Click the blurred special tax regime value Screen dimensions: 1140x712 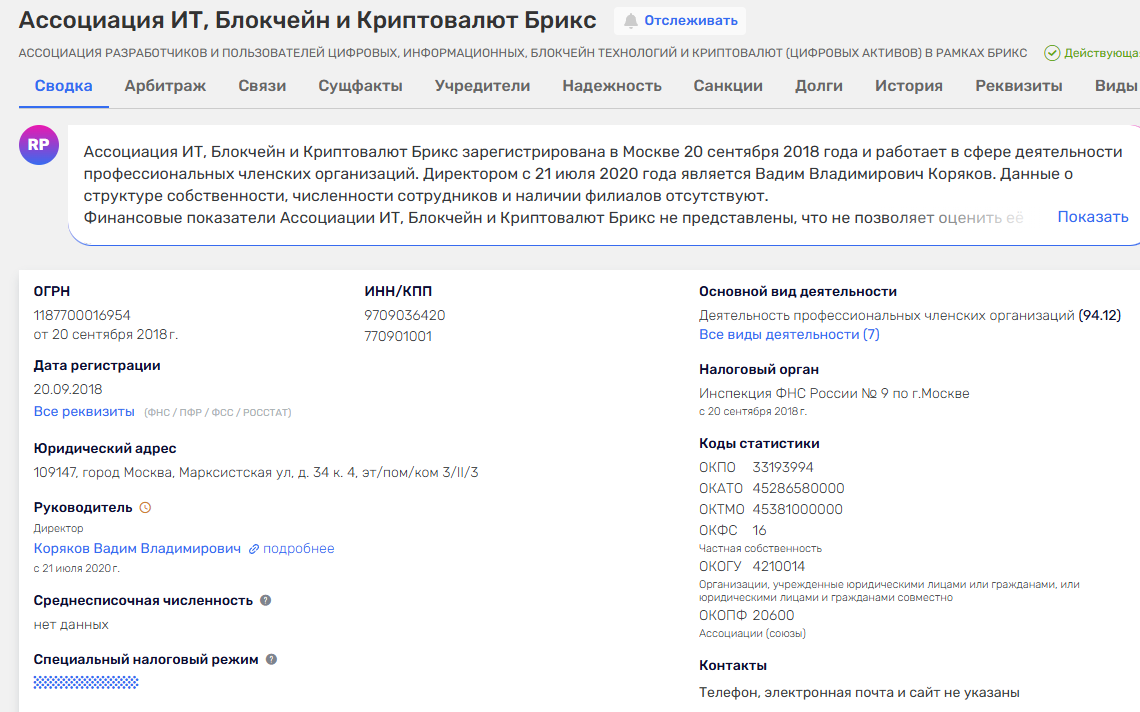(x=86, y=682)
